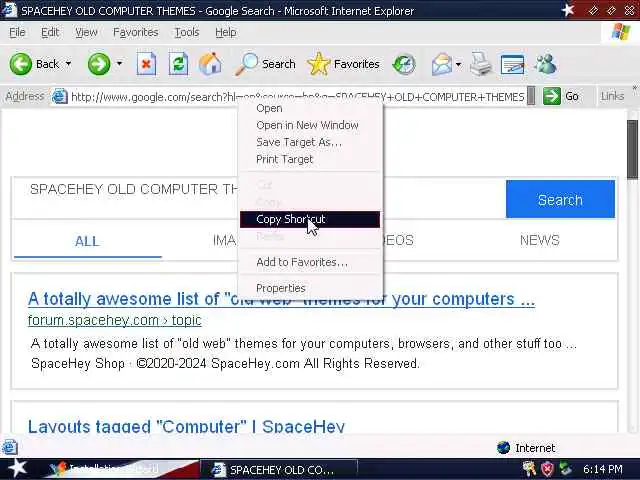Click the Refresh page icon
This screenshot has height=480, width=640.
click(178, 64)
